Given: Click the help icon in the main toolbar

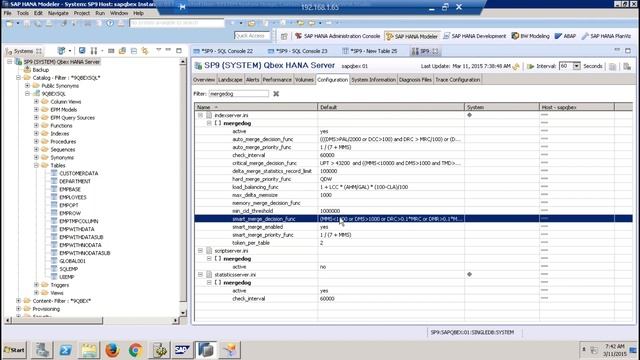Looking at the screenshot, I should pyautogui.click(x=109, y=23).
